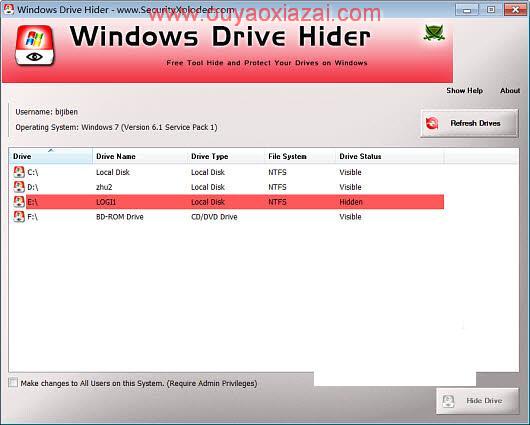Click the D:\ drive icon
The width and height of the screenshot is (530, 425).
click(19, 187)
